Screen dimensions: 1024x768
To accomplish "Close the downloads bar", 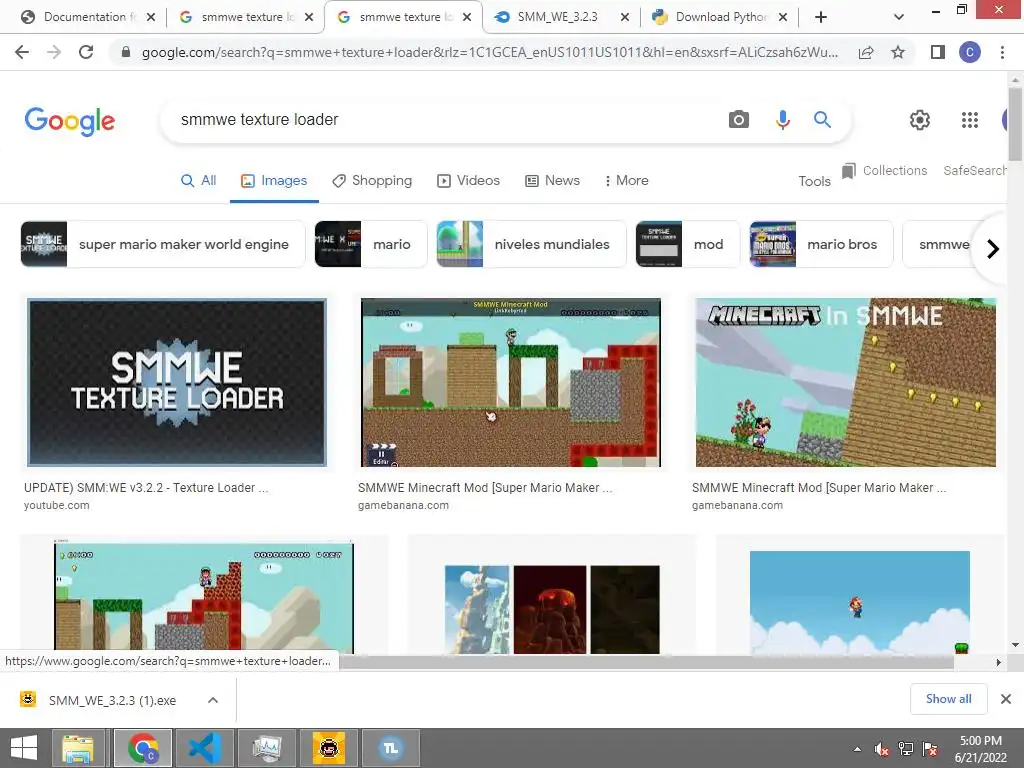I will [1006, 699].
